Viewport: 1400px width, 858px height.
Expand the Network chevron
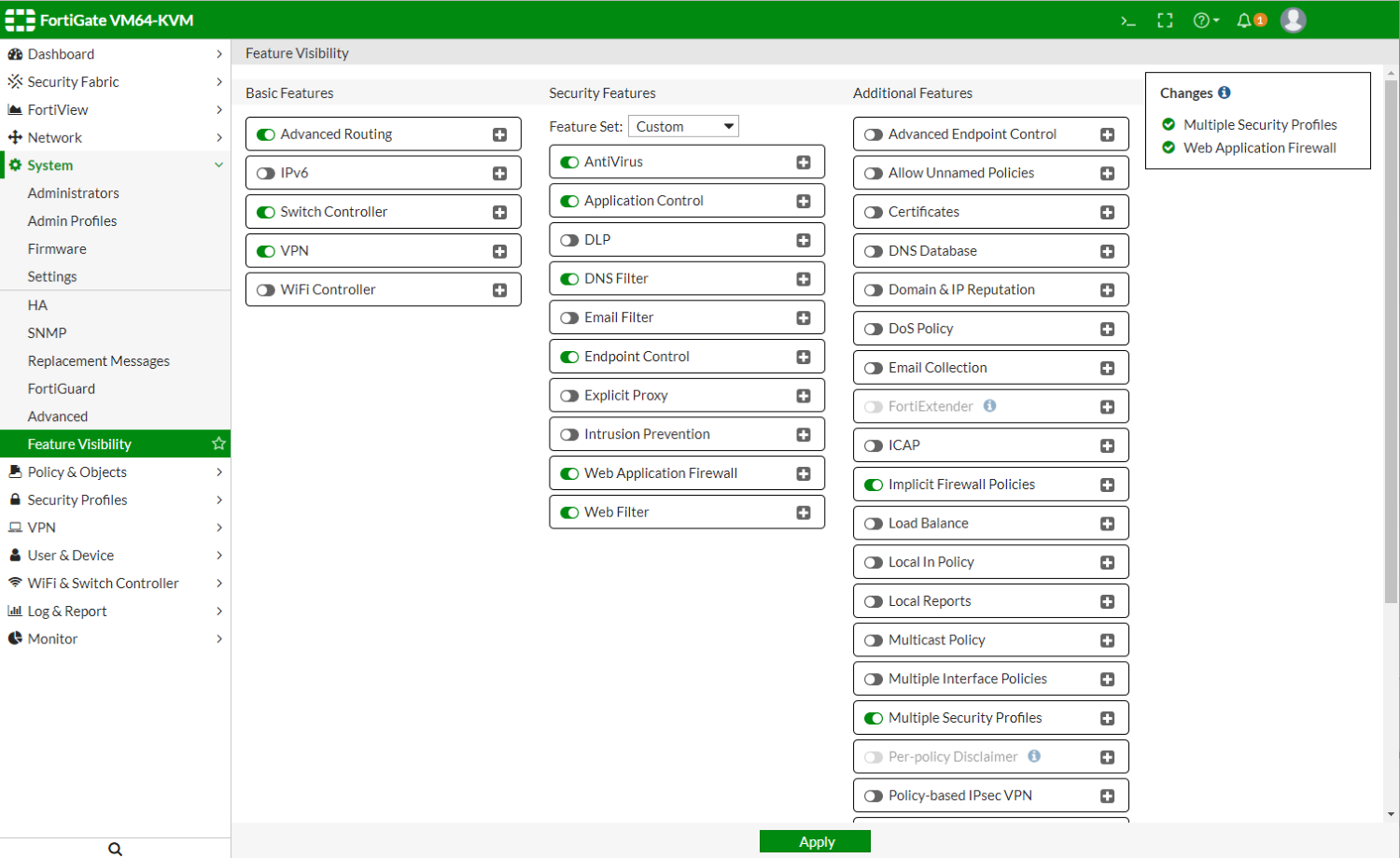pyautogui.click(x=219, y=137)
